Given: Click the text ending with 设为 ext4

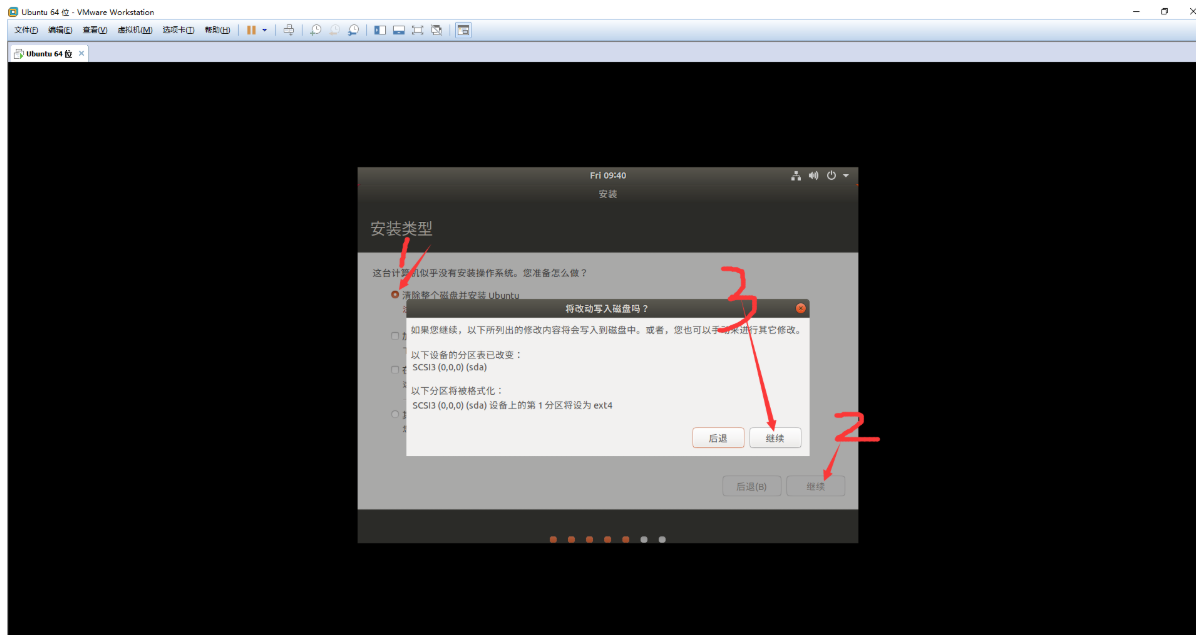Looking at the screenshot, I should (x=512, y=405).
